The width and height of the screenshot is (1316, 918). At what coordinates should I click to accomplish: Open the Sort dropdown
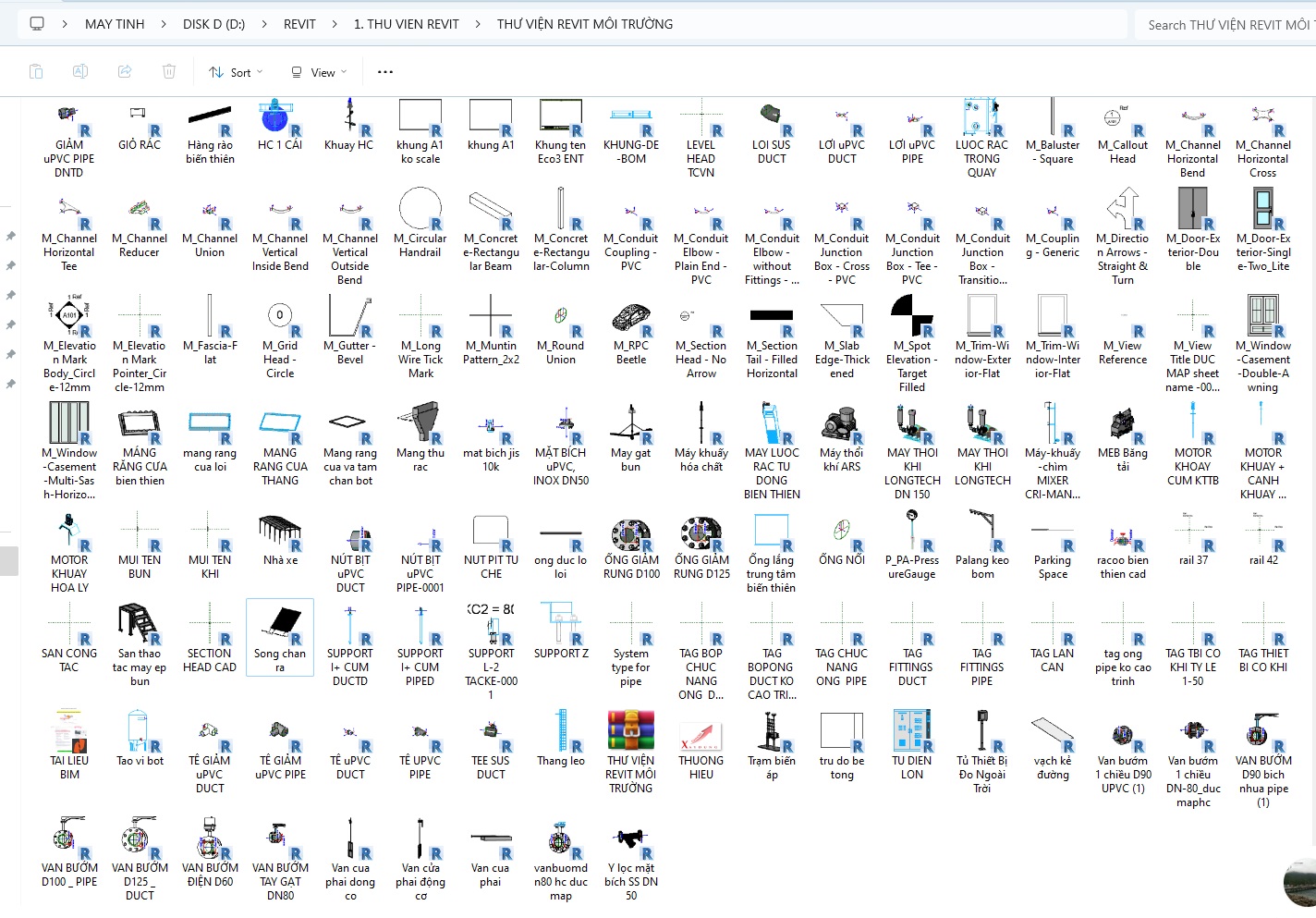coord(236,72)
